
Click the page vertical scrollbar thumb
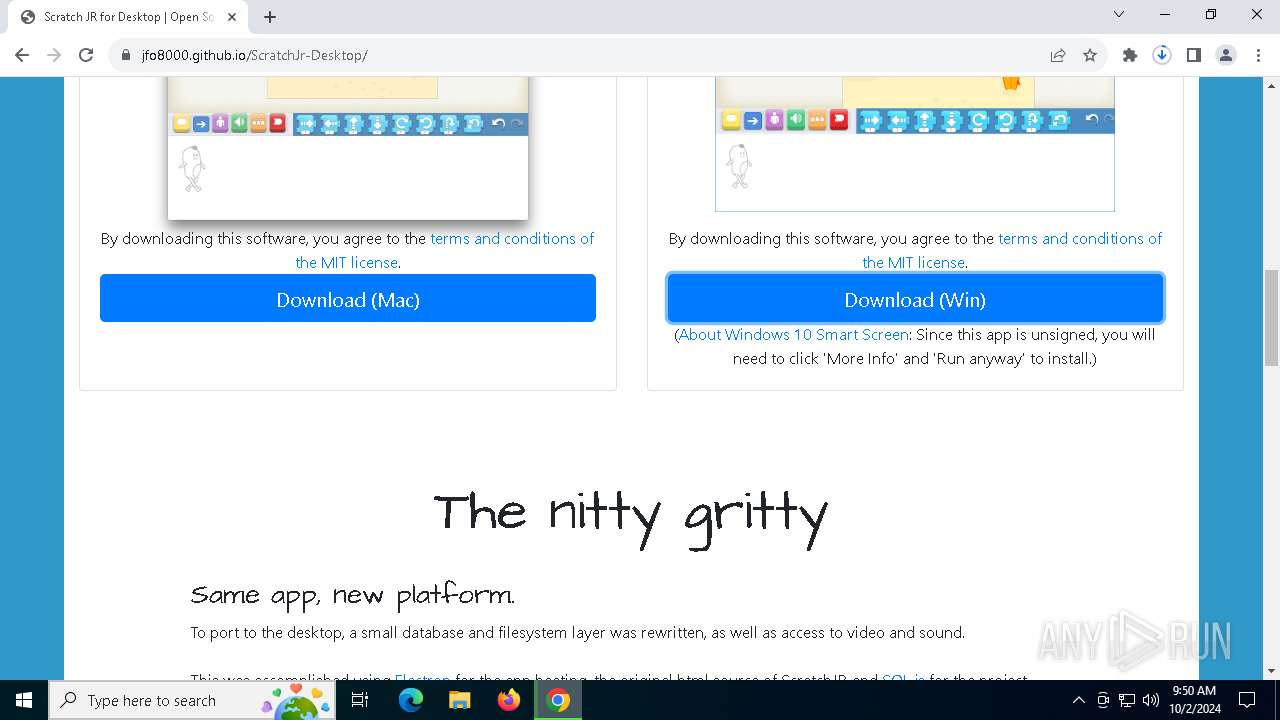click(x=1272, y=318)
